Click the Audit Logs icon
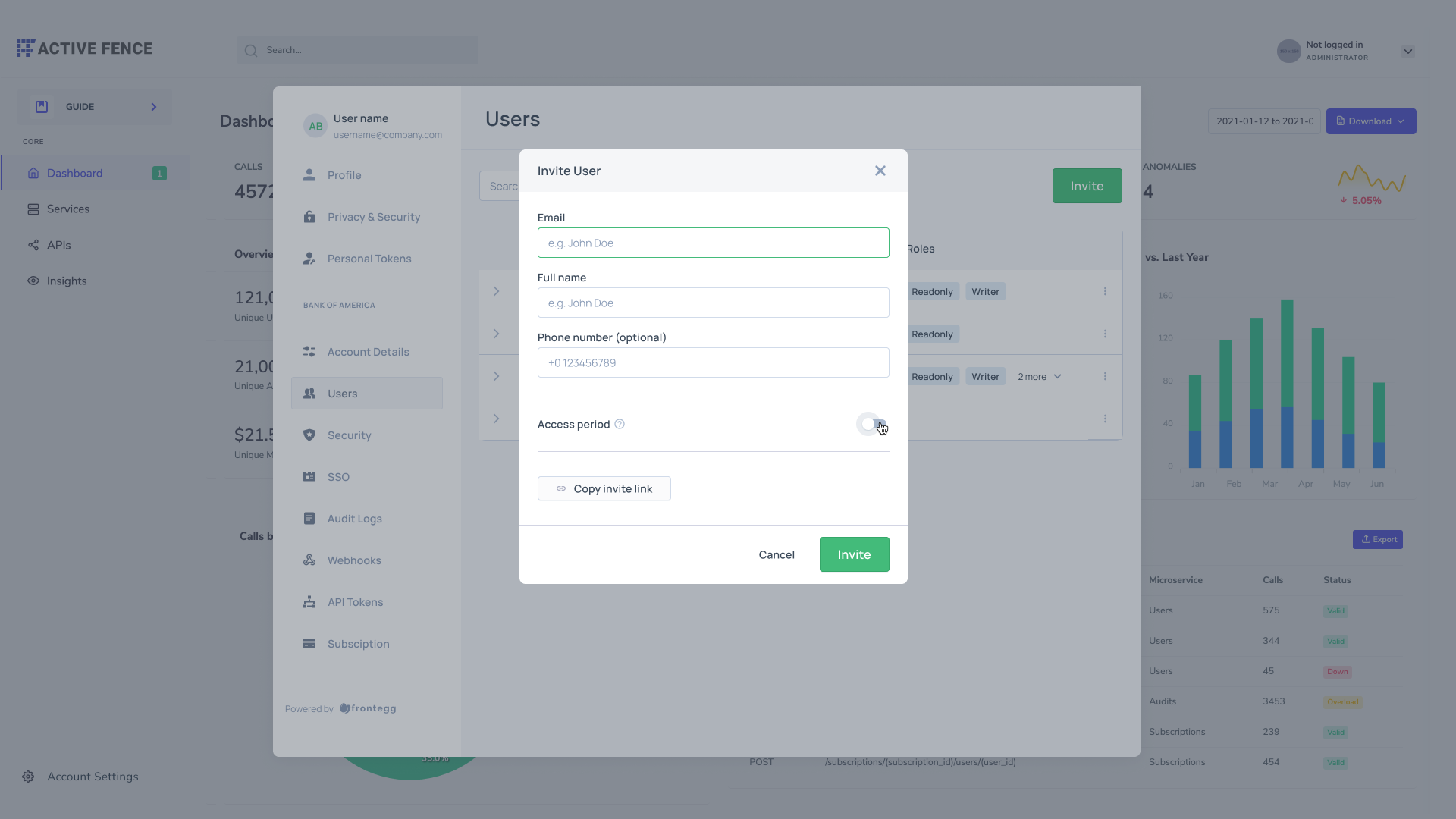Image resolution: width=1456 pixels, height=819 pixels. click(x=308, y=519)
